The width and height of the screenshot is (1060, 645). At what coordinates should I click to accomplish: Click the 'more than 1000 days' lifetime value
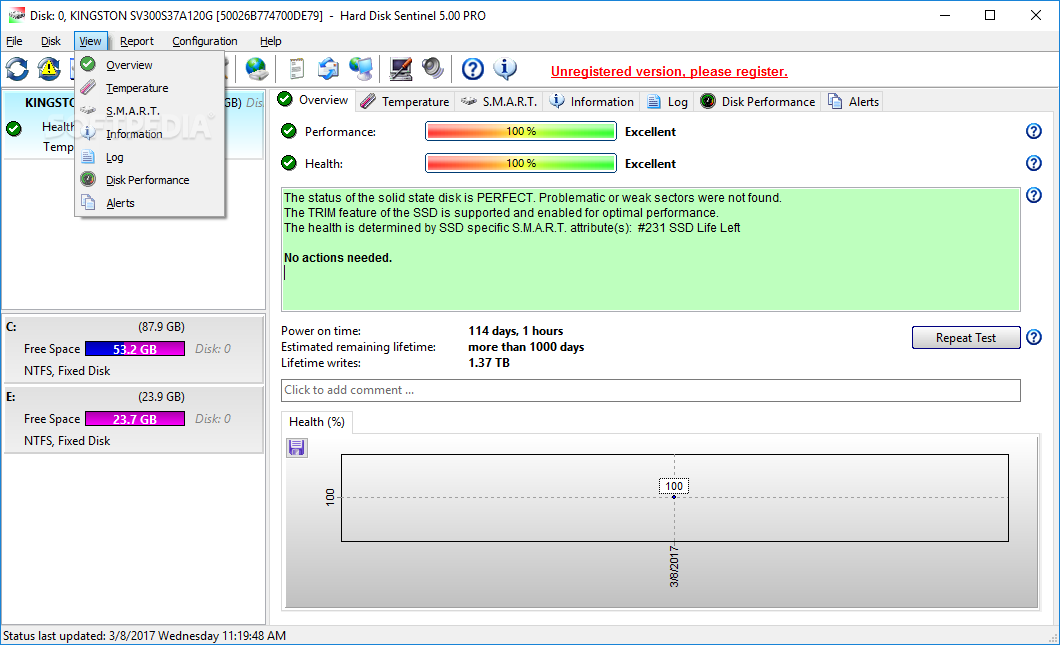pyautogui.click(x=526, y=347)
